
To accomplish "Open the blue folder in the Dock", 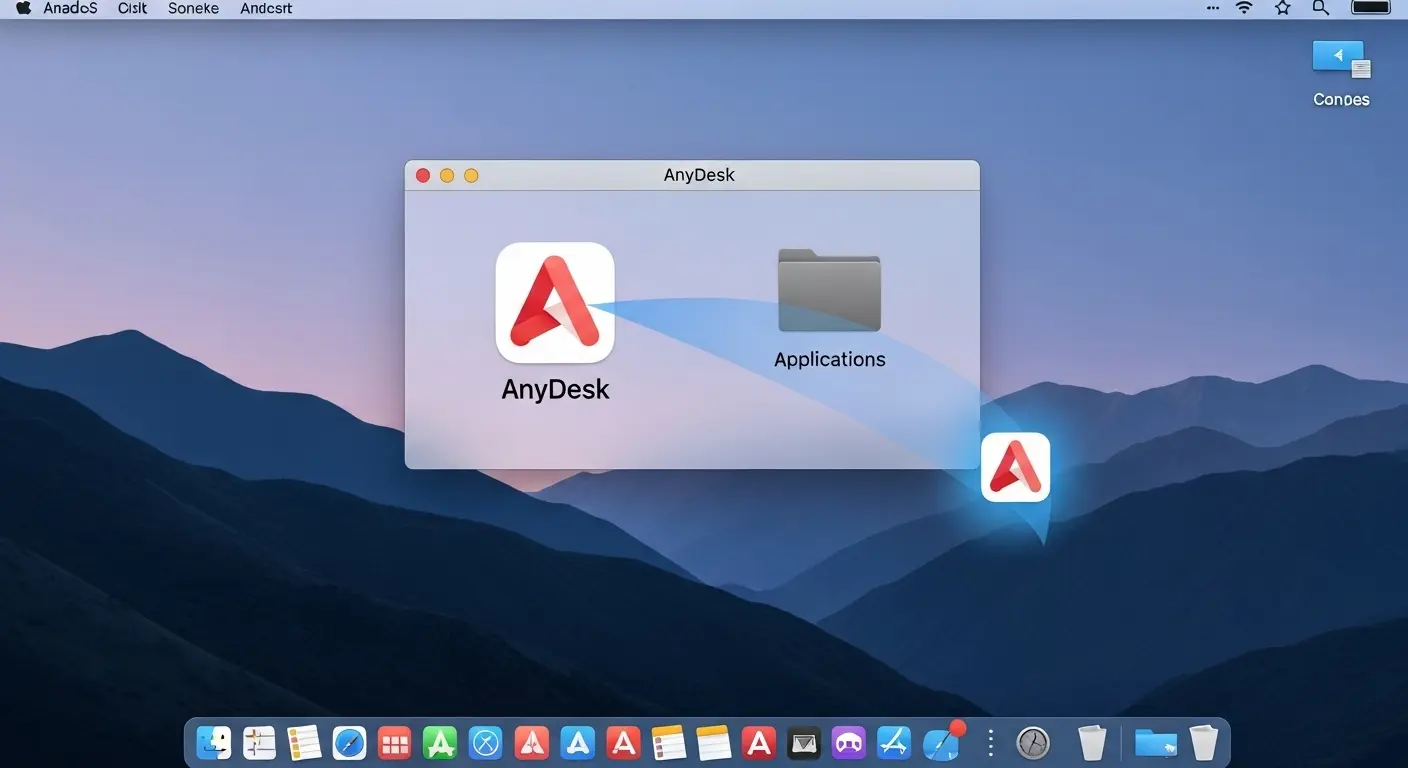I will click(1156, 743).
